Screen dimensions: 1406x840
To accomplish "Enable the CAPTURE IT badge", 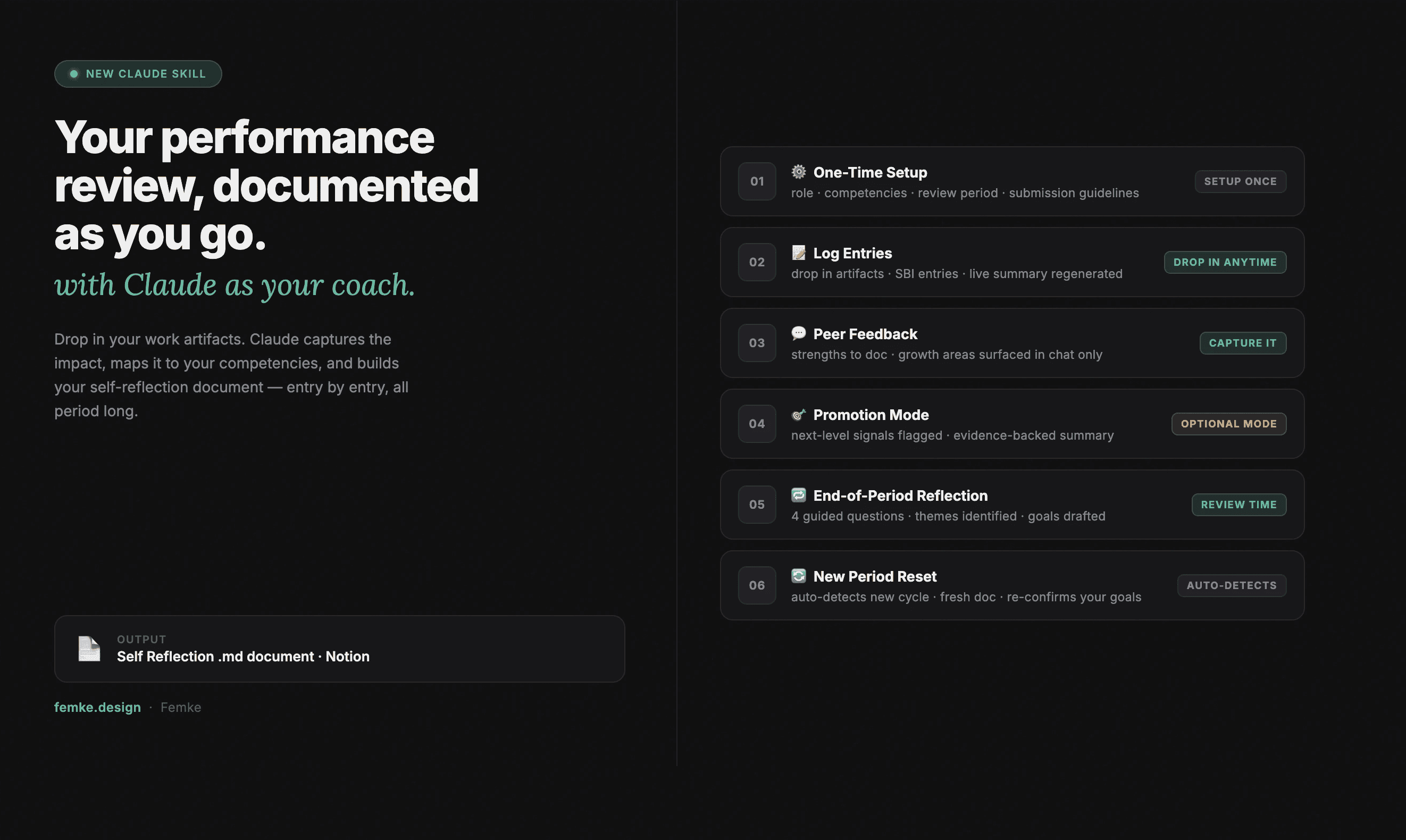I will click(x=1243, y=342).
